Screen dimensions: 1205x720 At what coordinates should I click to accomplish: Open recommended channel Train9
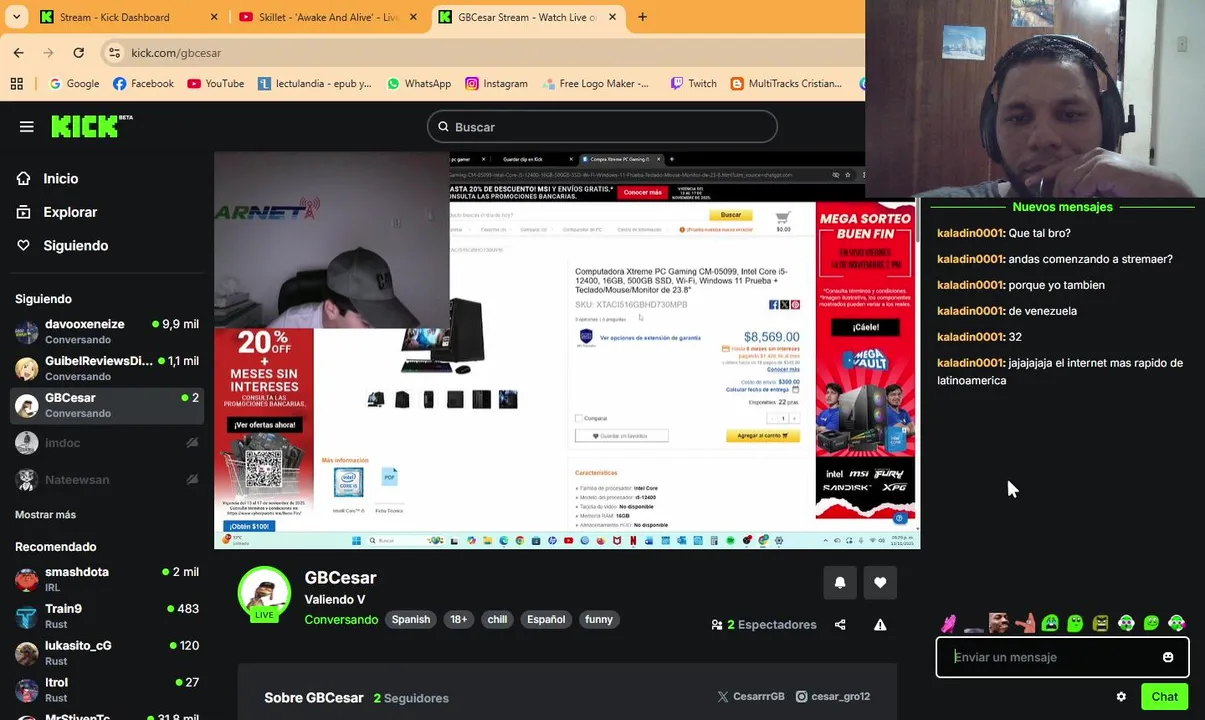click(x=107, y=616)
